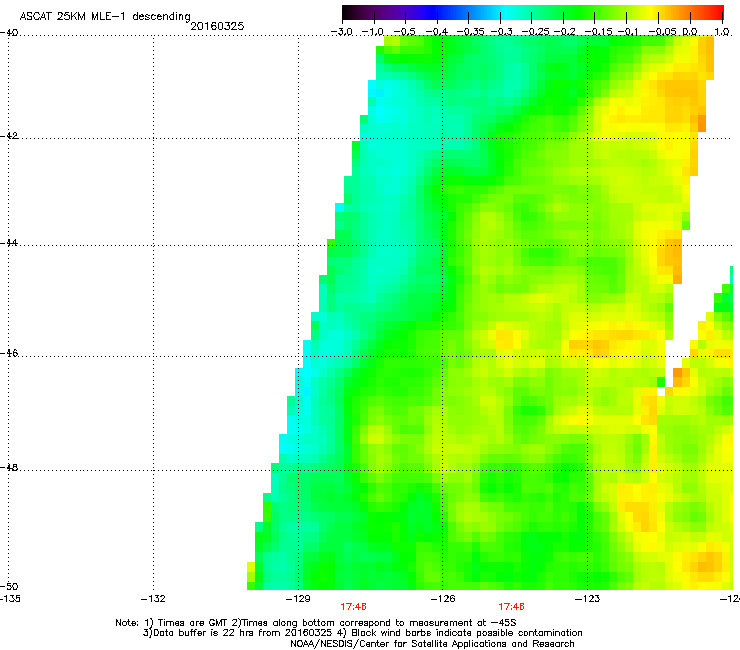Click the "-0.2" color scale label

[565, 32]
